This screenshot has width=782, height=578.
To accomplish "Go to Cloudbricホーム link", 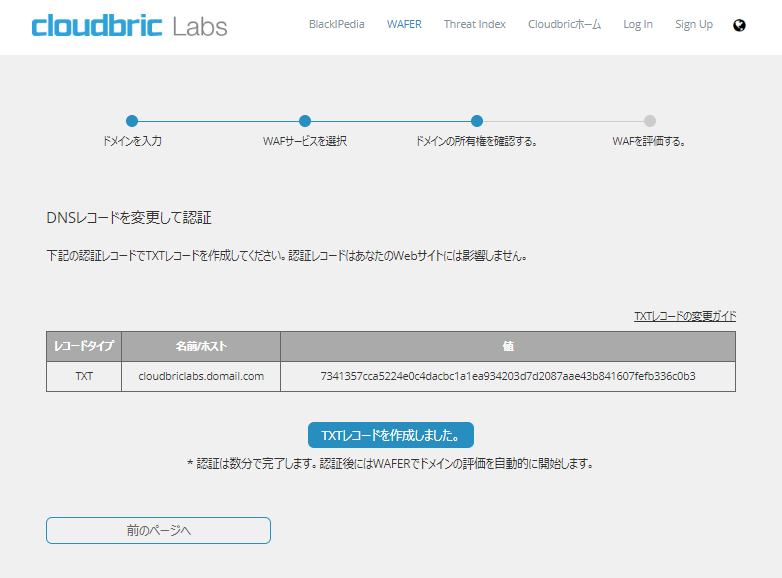I will click(x=565, y=24).
